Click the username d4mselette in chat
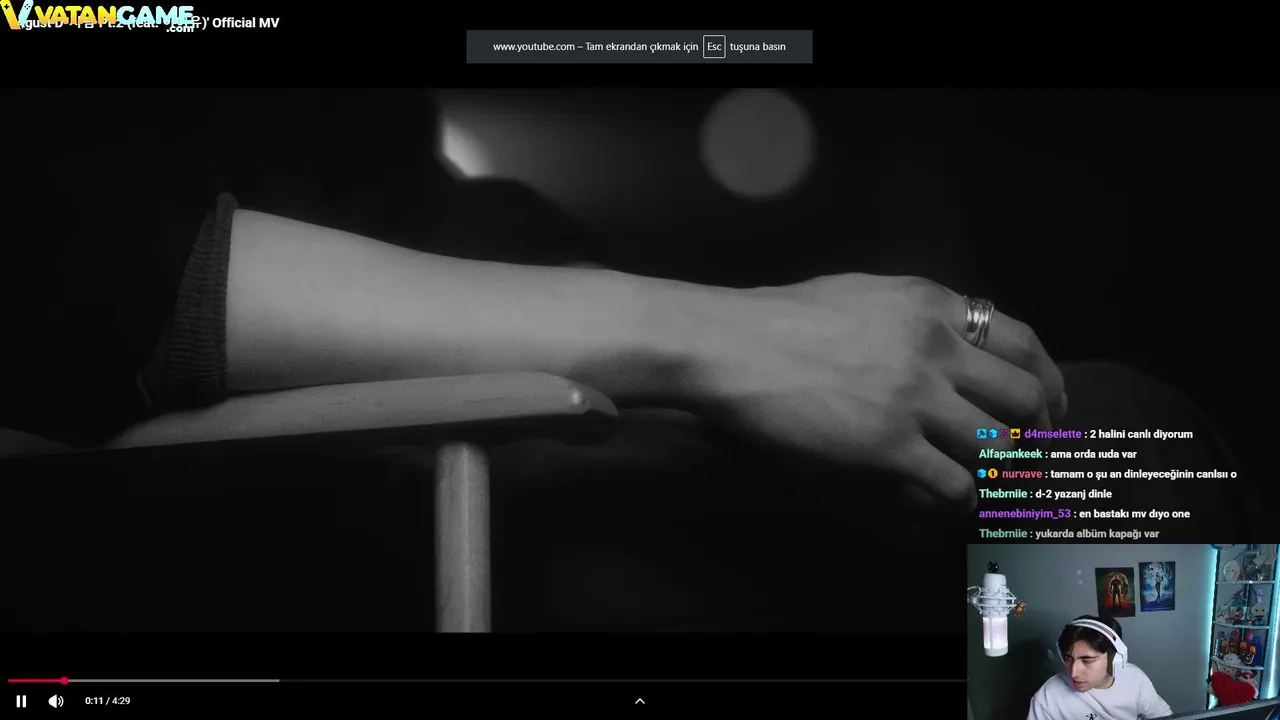Screen dimensions: 1280x720 pos(1053,434)
